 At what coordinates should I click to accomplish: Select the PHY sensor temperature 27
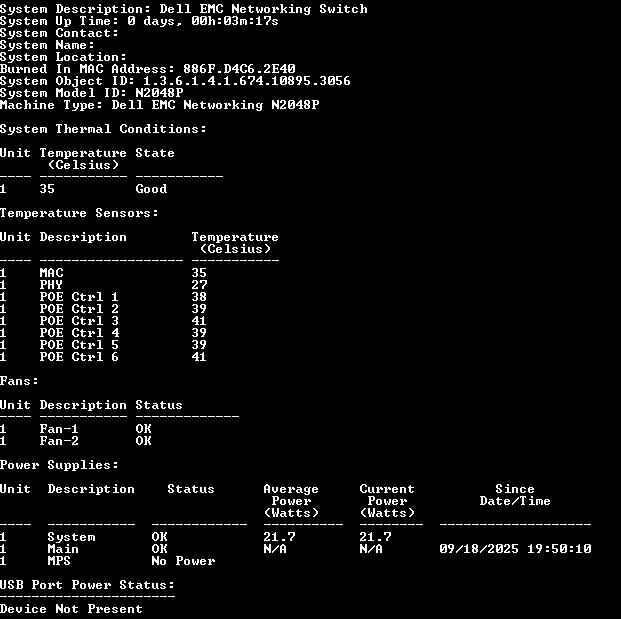point(199,285)
